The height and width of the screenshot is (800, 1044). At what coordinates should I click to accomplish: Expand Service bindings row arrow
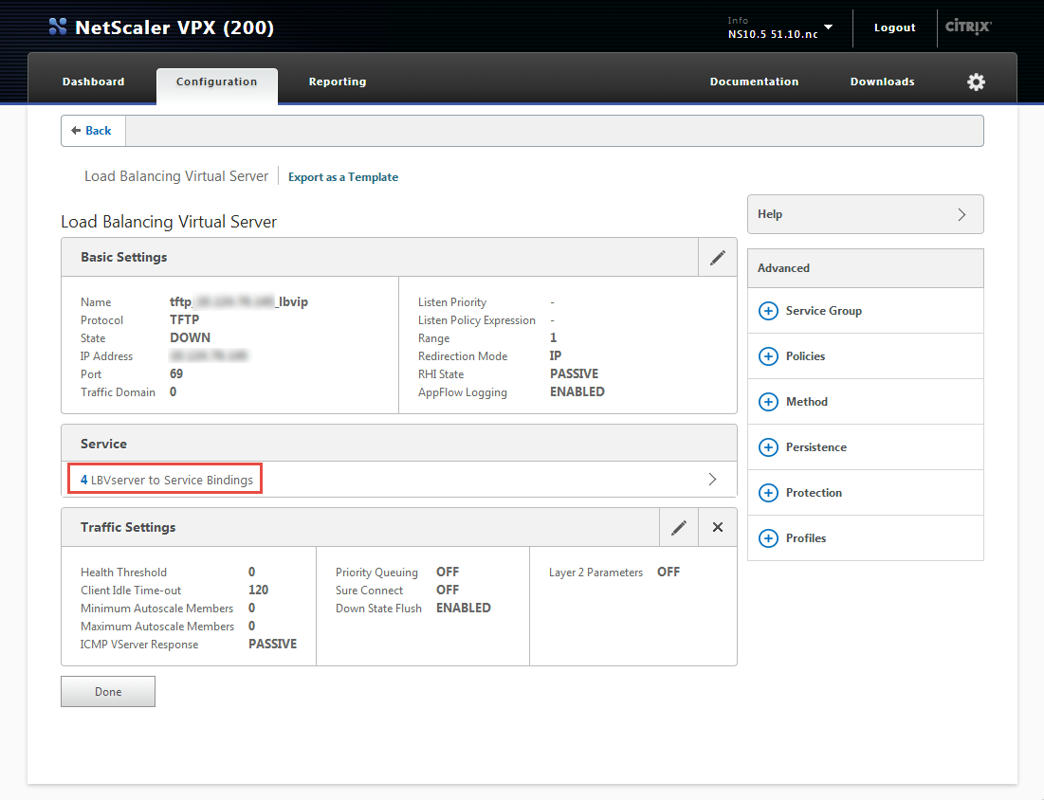[x=712, y=480]
